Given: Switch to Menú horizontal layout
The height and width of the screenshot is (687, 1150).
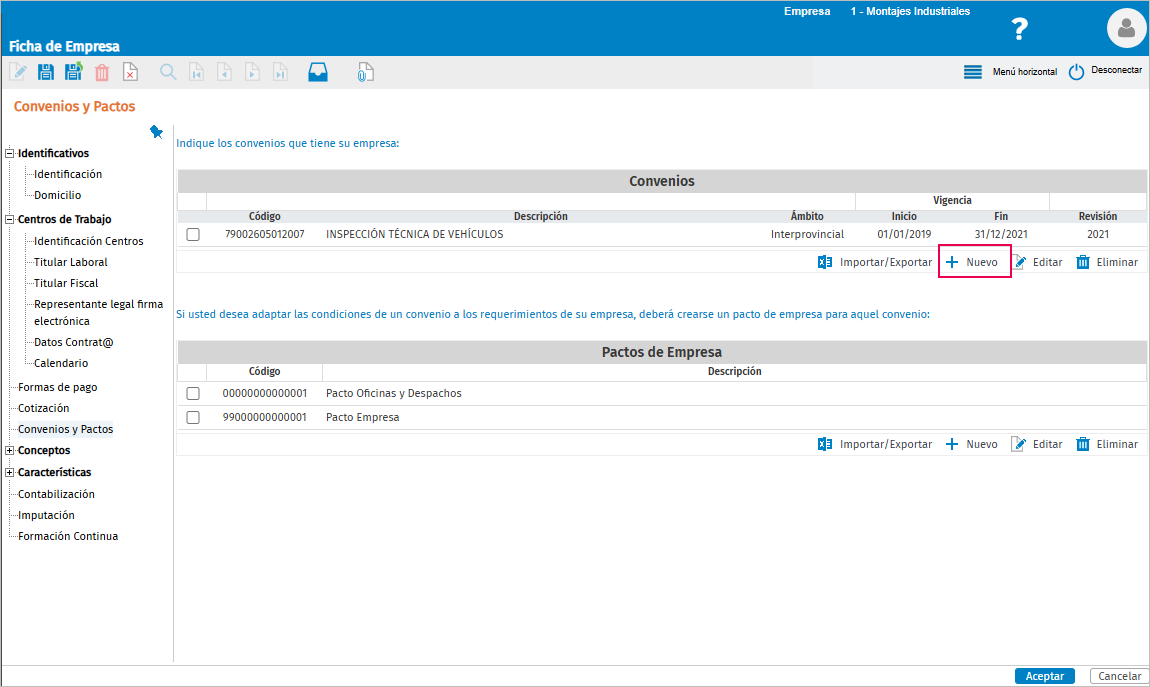Looking at the screenshot, I should (1010, 72).
